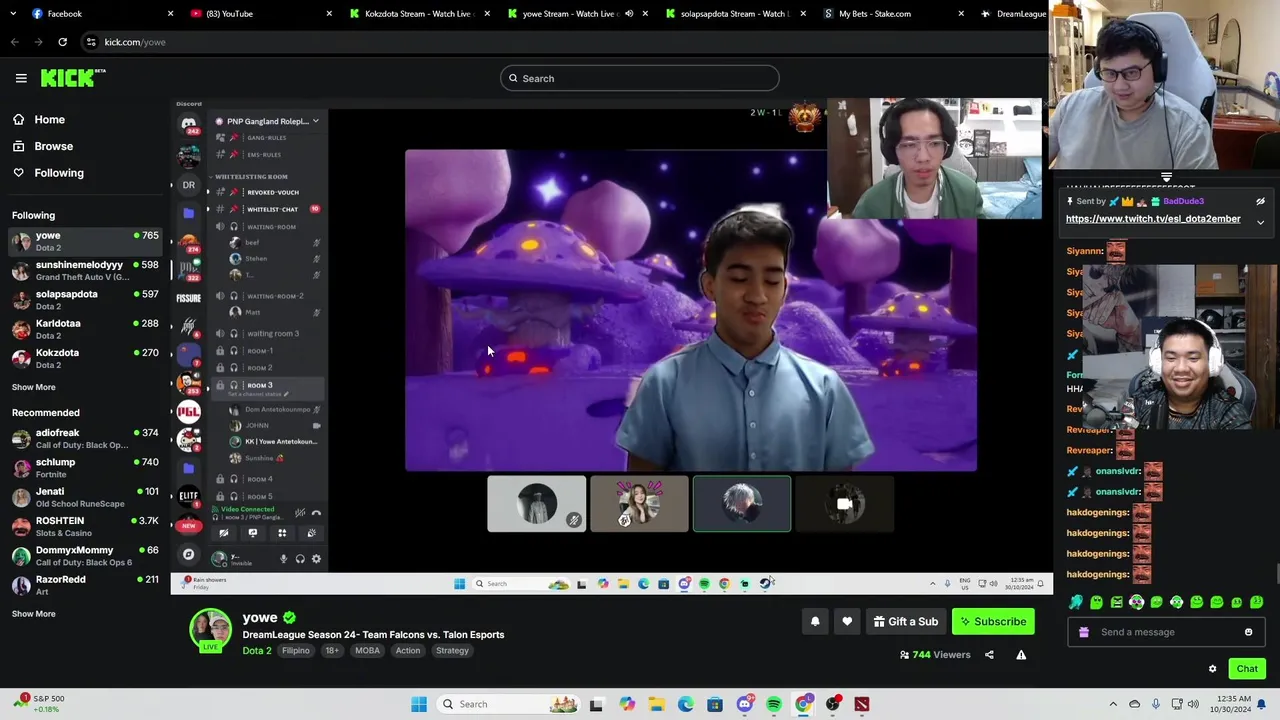Open Discord explore servers compass icon
Viewport: 1280px width, 720px height.
pos(188,554)
